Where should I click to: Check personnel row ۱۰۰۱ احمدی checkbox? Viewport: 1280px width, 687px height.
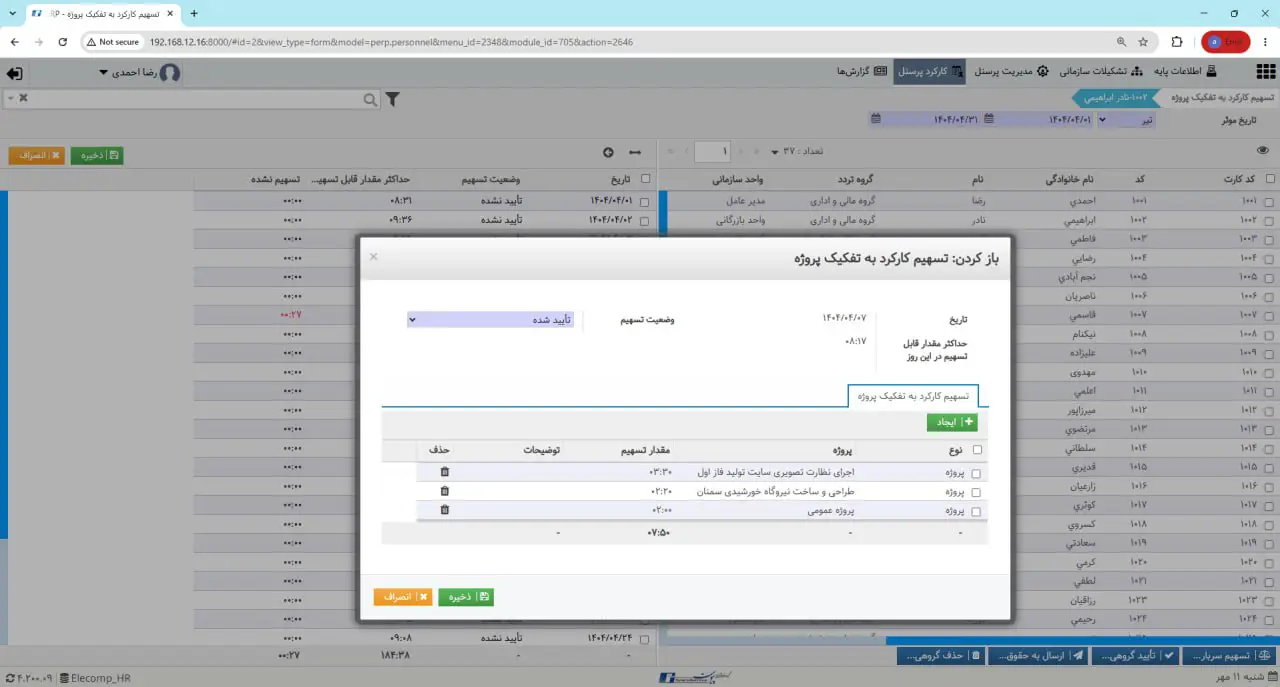[1269, 202]
